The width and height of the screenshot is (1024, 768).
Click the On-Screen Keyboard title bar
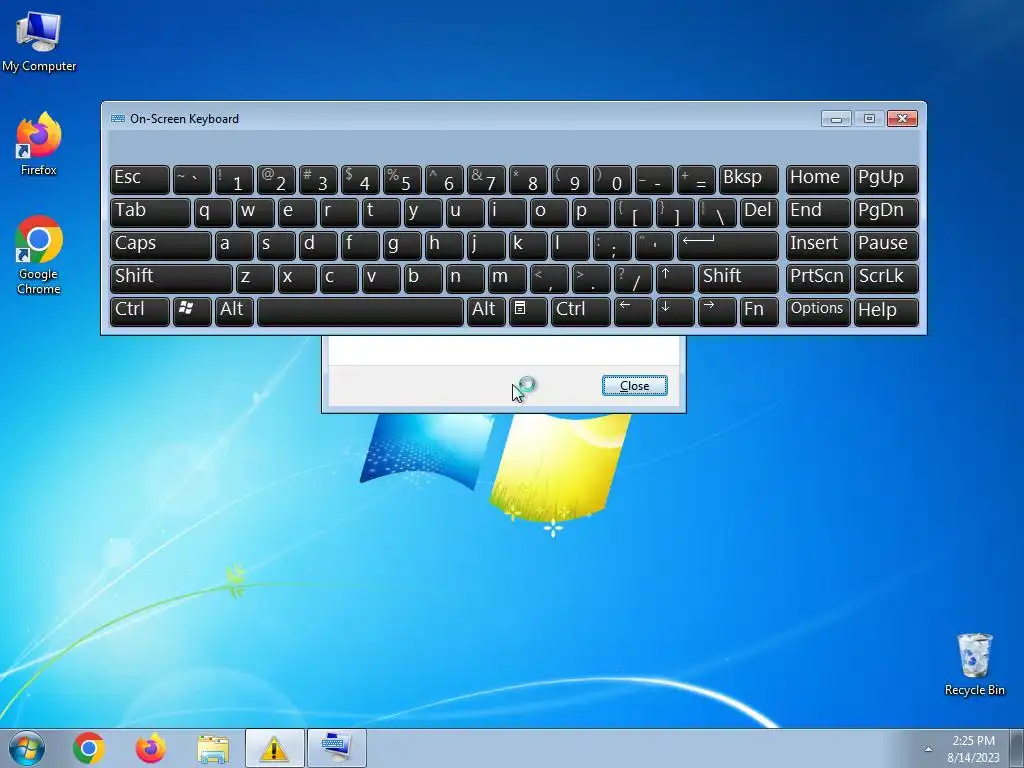coord(464,119)
